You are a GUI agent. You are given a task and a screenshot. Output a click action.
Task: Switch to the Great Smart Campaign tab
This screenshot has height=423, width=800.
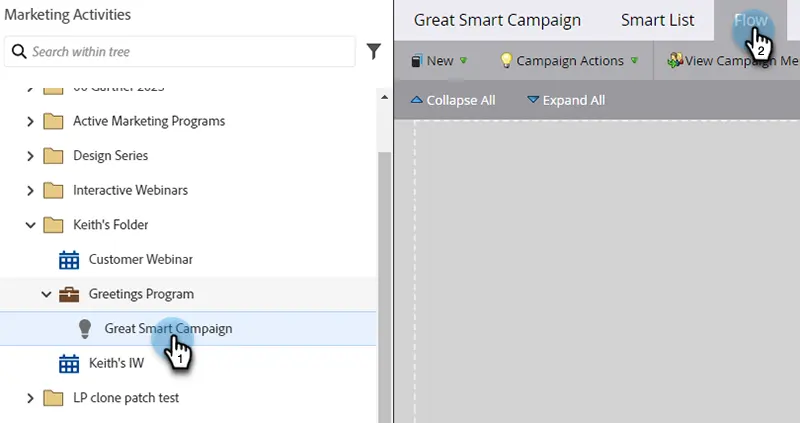[x=497, y=20]
